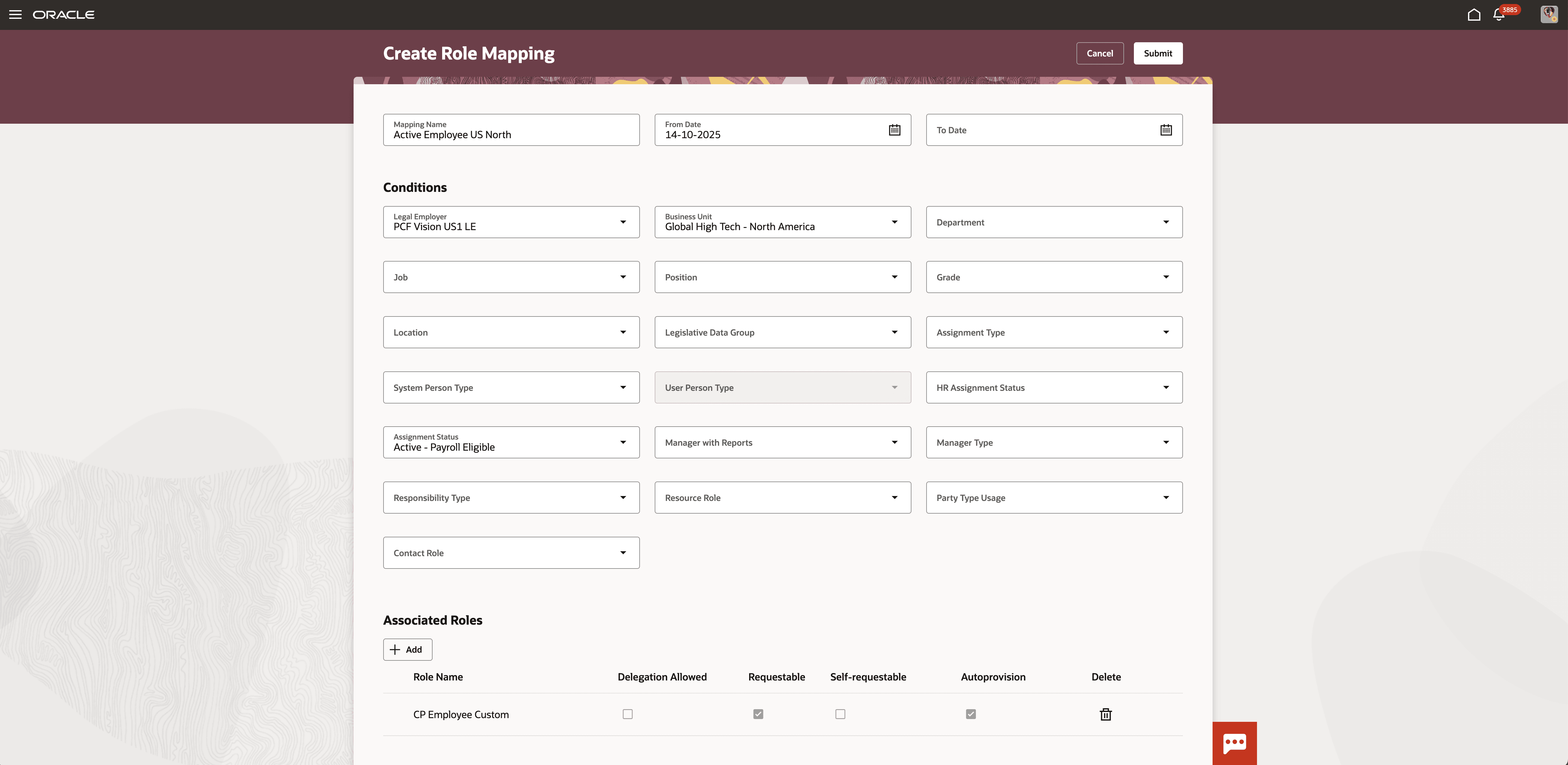This screenshot has width=1568, height=765.
Task: Open the To Date calendar picker
Action: click(x=1166, y=129)
